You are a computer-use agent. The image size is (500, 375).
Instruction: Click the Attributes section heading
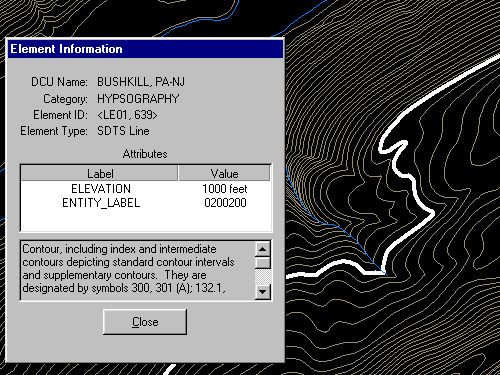click(145, 154)
